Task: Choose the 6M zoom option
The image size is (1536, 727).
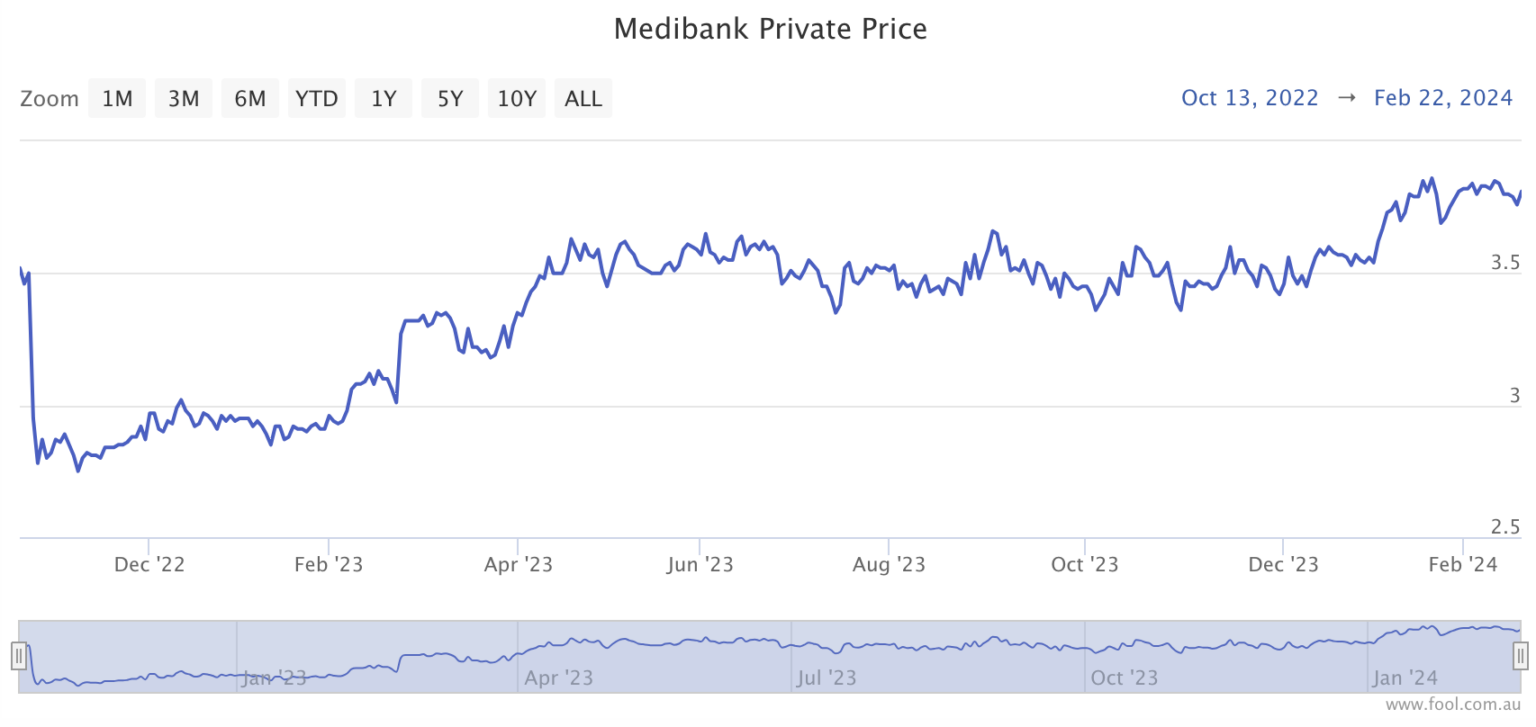Action: pos(250,99)
